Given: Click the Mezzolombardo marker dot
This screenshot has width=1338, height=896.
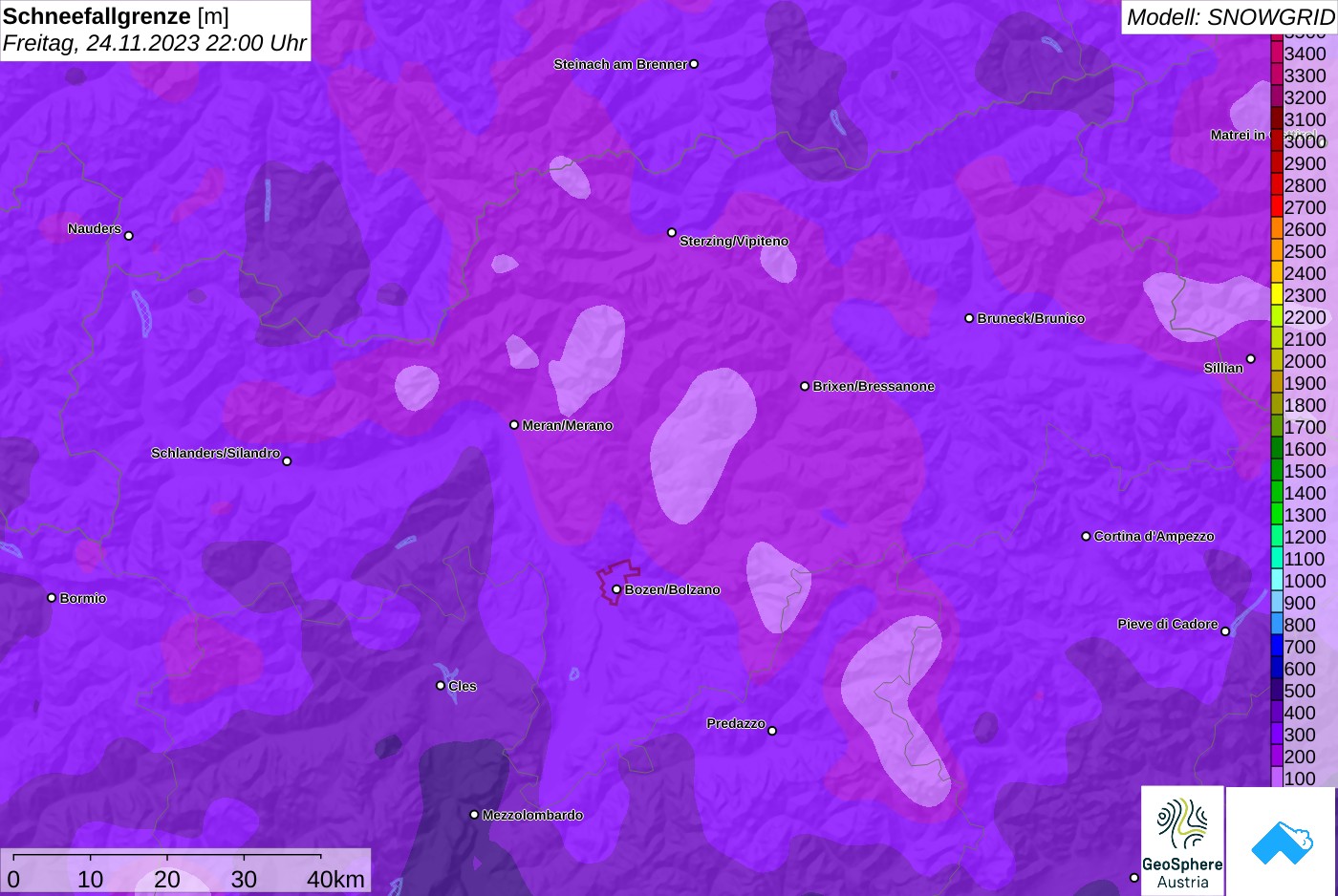Looking at the screenshot, I should 474,815.
